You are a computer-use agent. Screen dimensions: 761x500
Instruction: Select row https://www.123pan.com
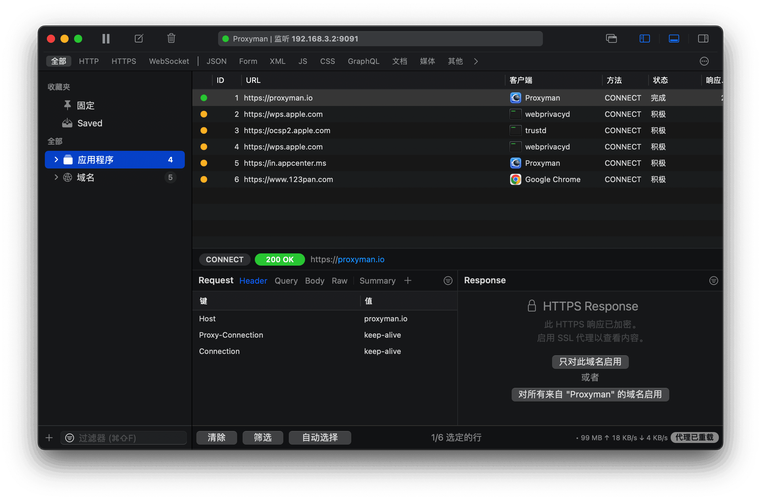point(457,179)
